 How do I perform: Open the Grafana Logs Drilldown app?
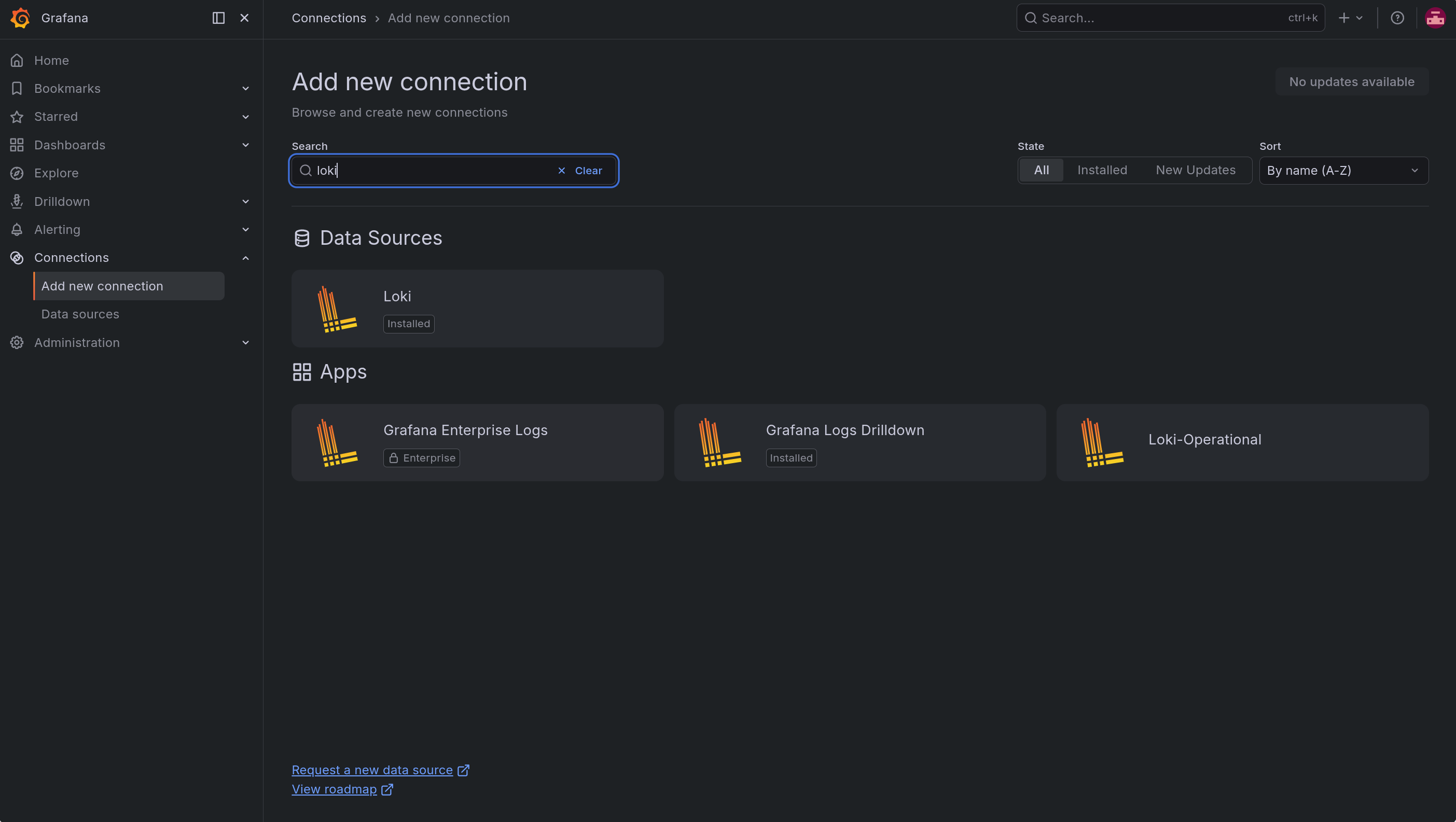[x=859, y=442]
